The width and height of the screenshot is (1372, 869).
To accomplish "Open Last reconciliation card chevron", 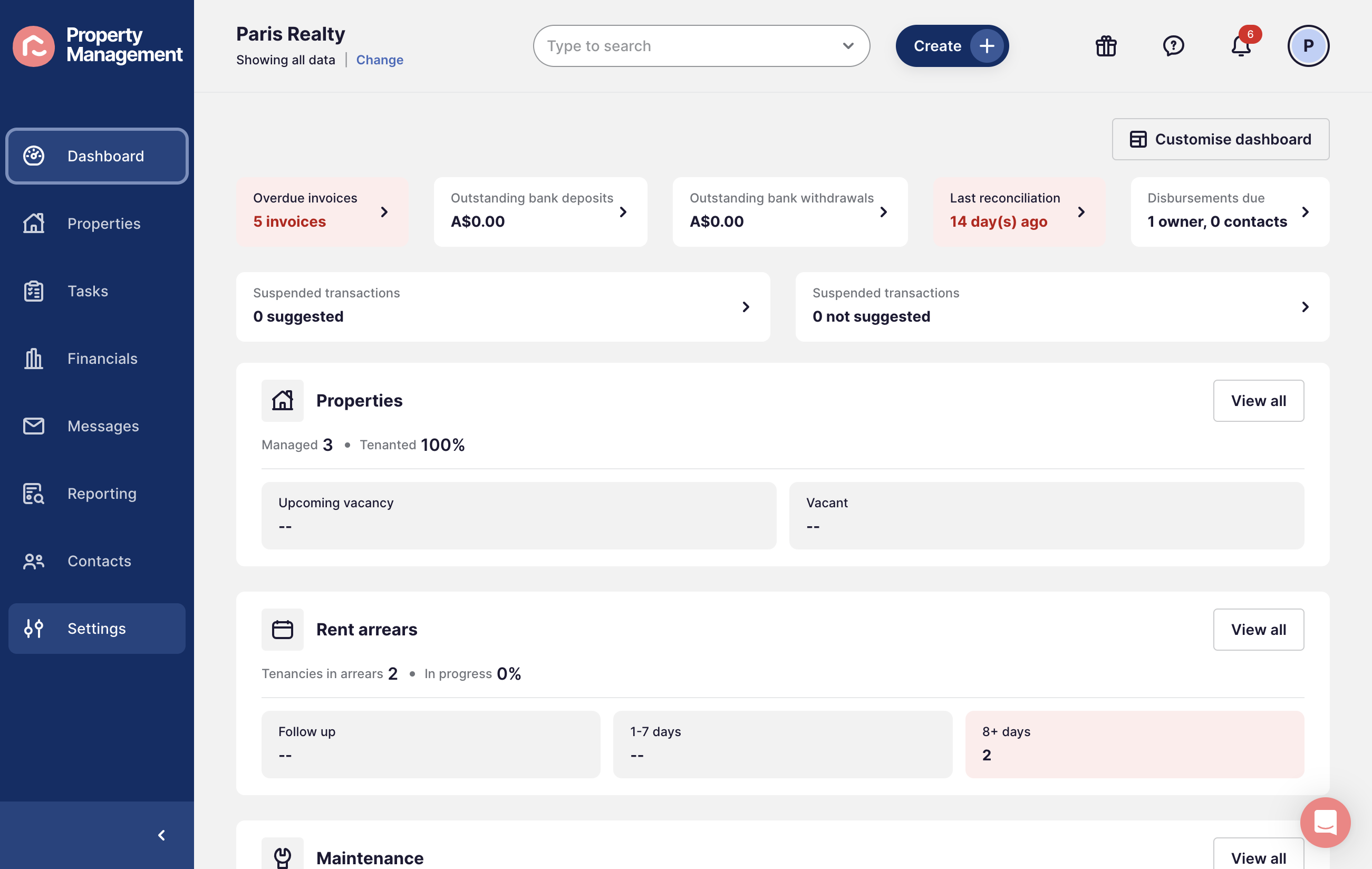I will pyautogui.click(x=1081, y=212).
